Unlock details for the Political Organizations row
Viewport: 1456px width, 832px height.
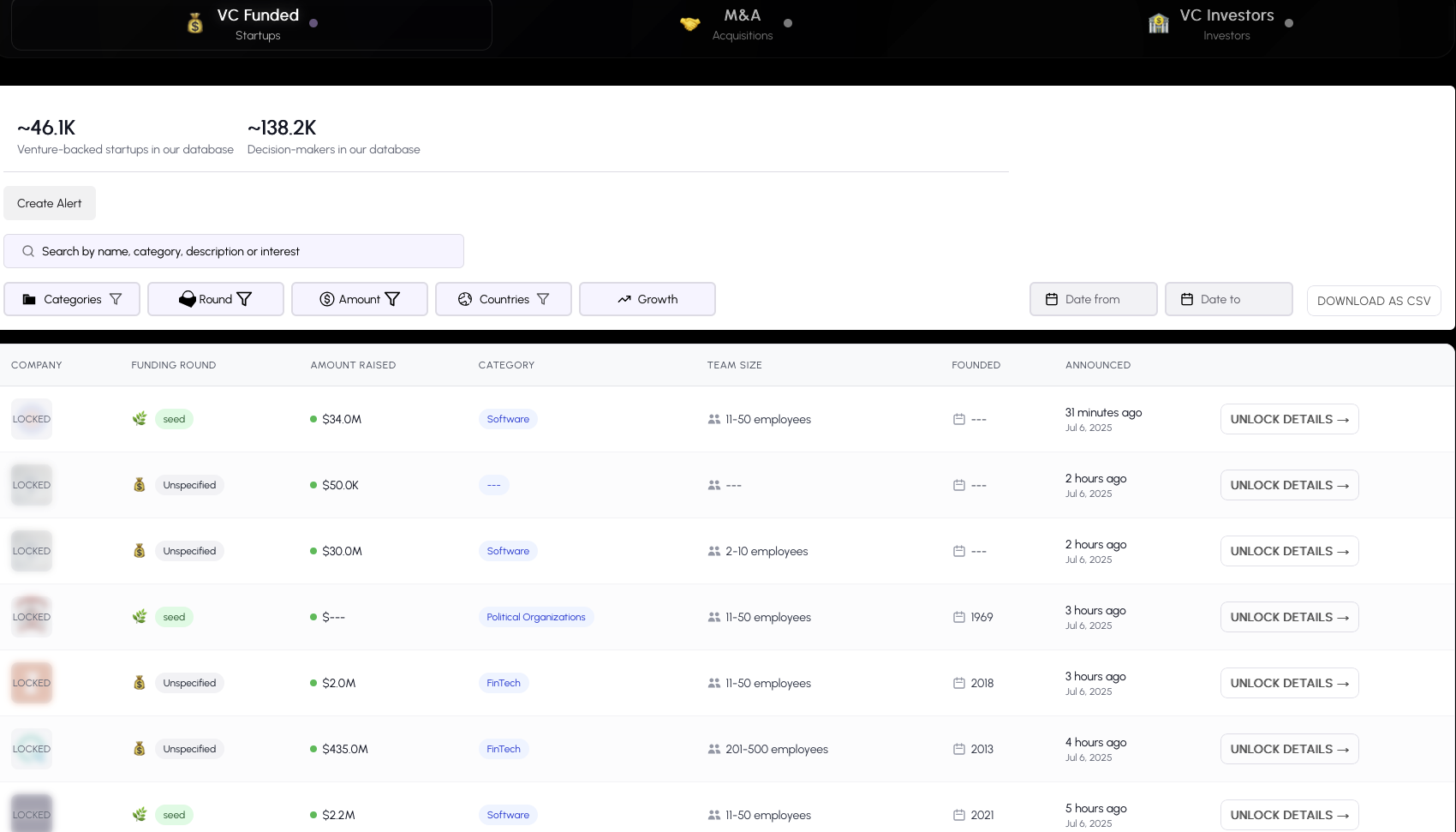(1290, 617)
